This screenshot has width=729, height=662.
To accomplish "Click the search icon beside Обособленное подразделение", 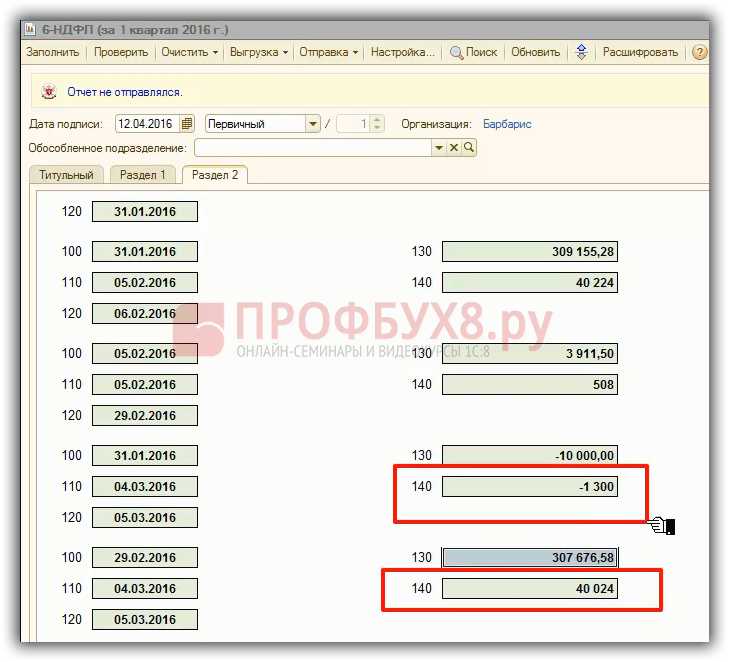I will [x=469, y=148].
